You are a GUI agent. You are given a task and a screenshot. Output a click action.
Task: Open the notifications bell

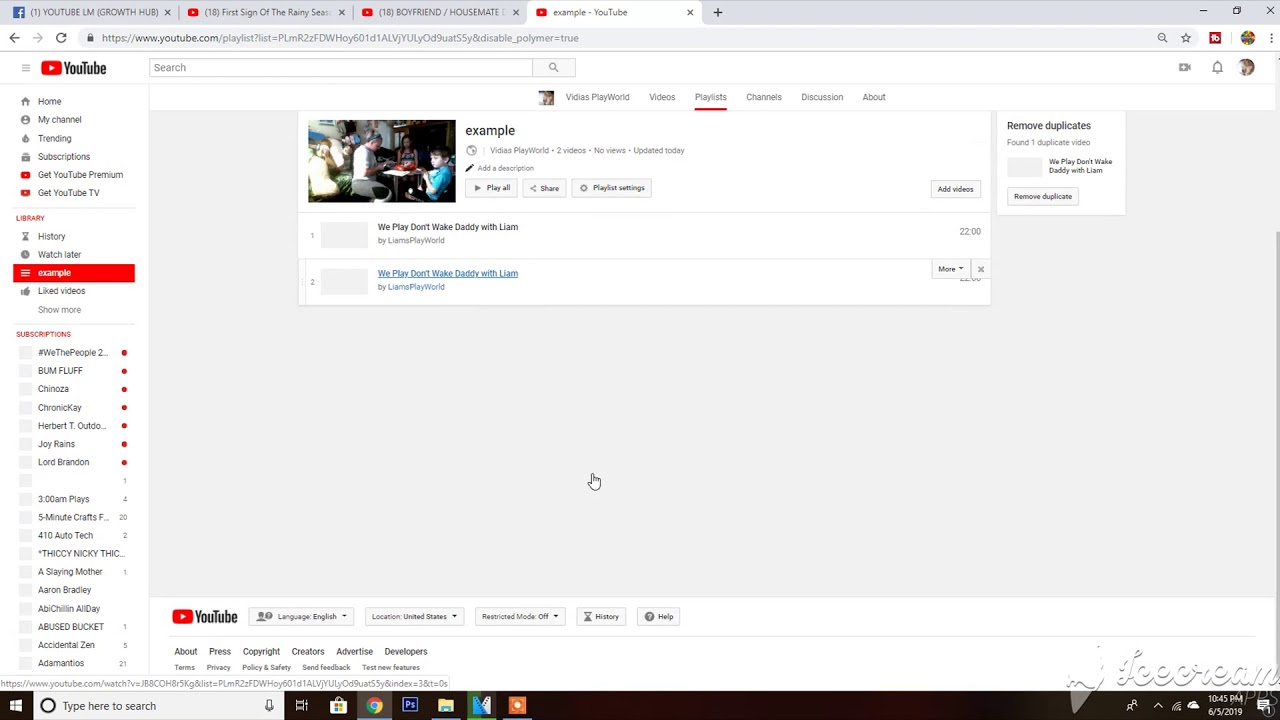click(1217, 68)
